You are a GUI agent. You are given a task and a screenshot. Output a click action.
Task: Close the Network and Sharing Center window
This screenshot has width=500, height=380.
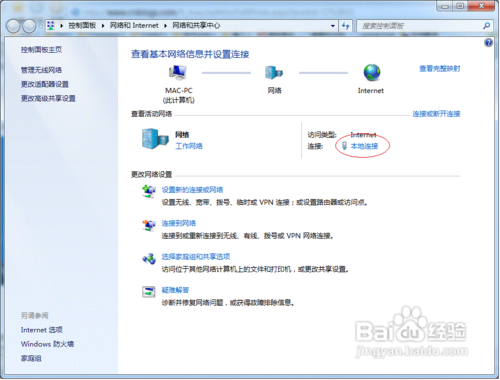481,6
